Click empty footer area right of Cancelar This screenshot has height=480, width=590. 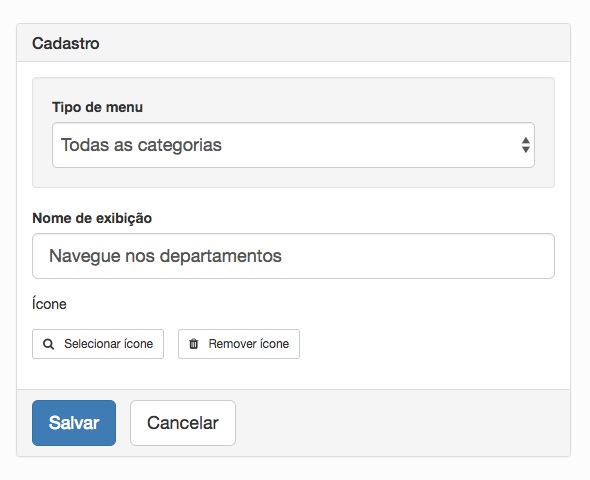pos(403,423)
